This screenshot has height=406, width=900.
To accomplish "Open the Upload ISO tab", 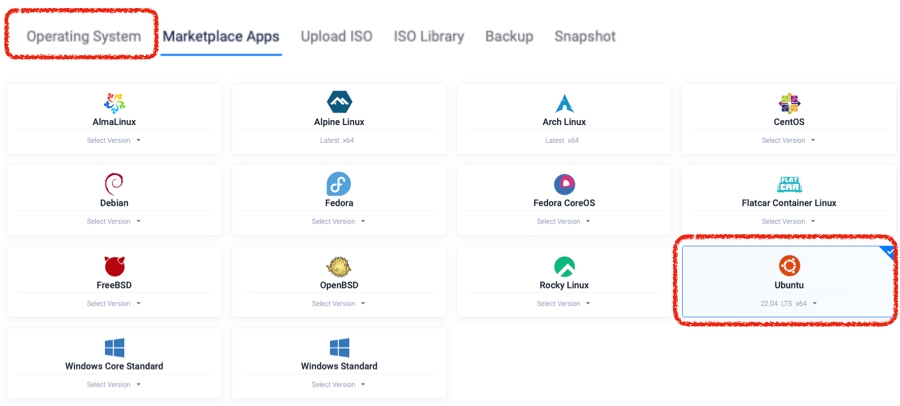I will pos(336,36).
